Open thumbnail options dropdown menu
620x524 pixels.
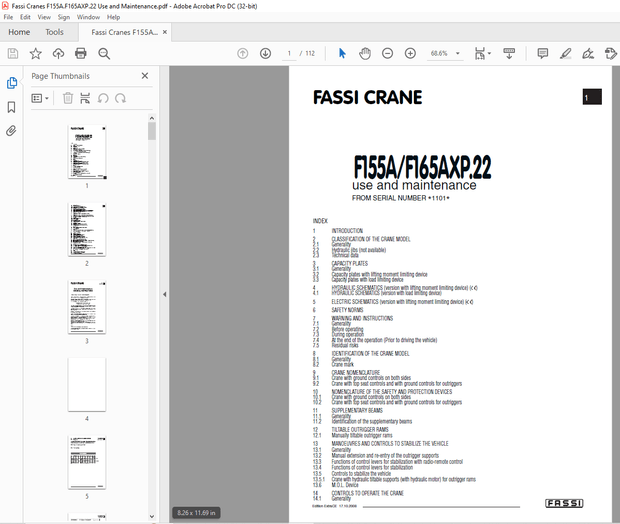40,98
